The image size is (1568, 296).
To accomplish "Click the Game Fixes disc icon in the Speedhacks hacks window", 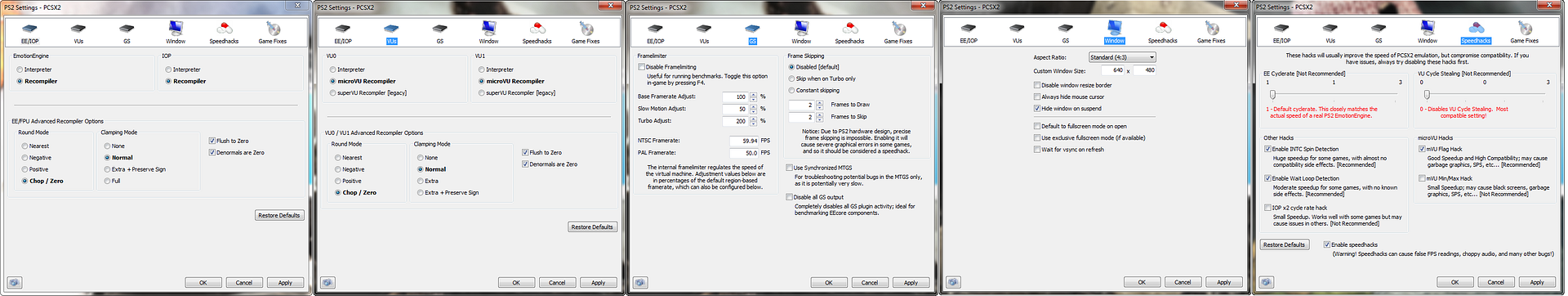I will click(1524, 29).
